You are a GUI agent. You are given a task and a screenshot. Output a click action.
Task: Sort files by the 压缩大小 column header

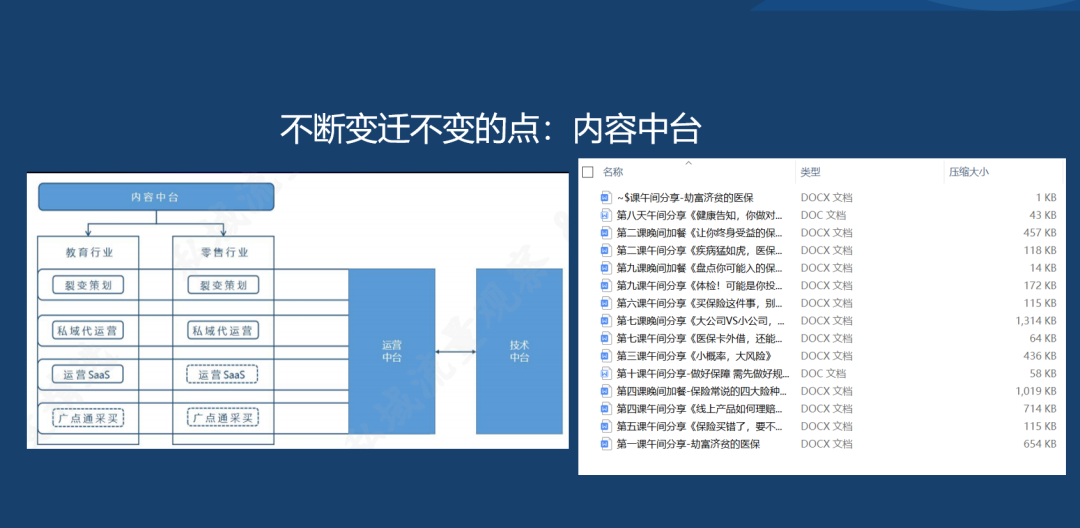click(968, 172)
